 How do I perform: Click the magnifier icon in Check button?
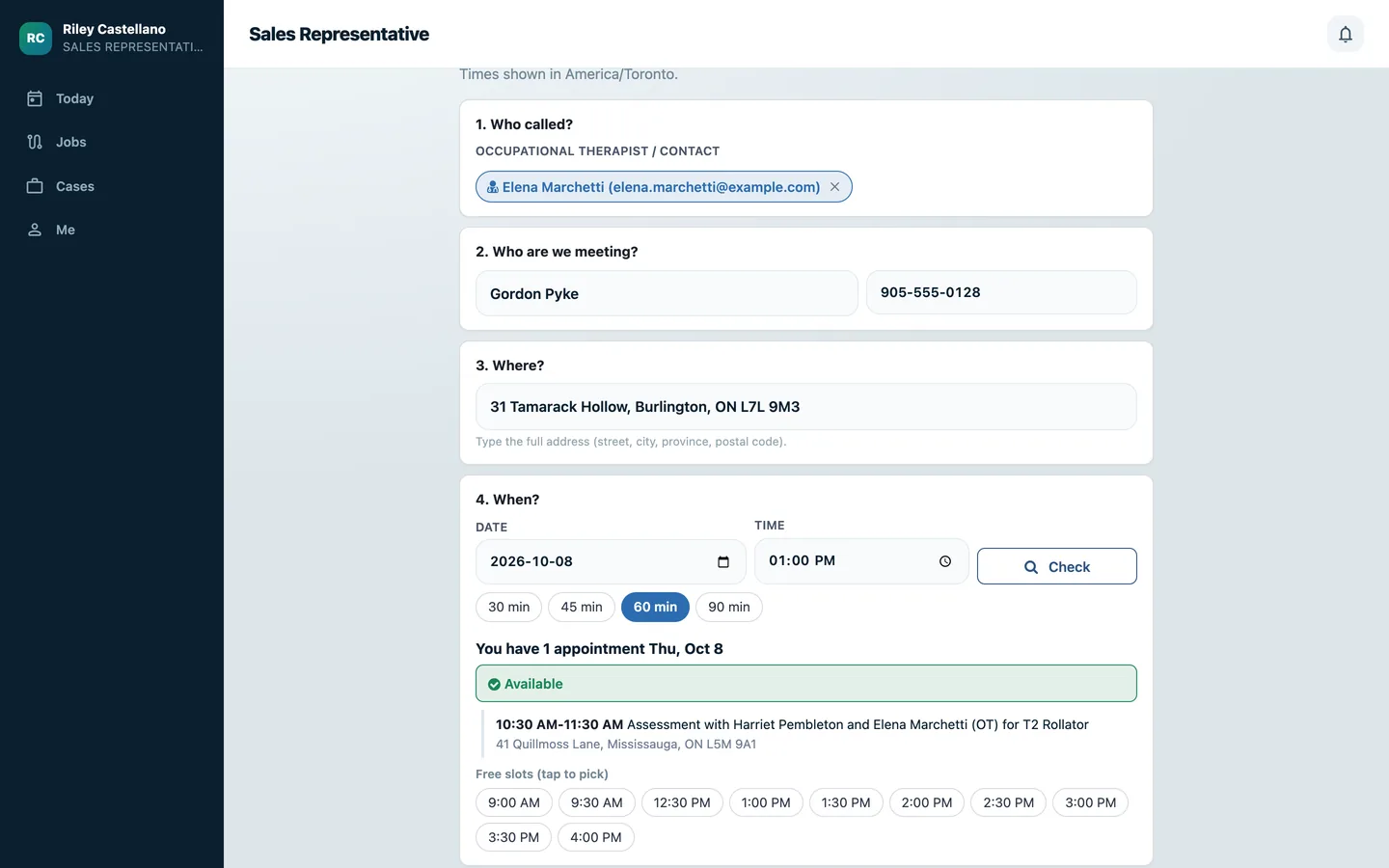coord(1031,567)
